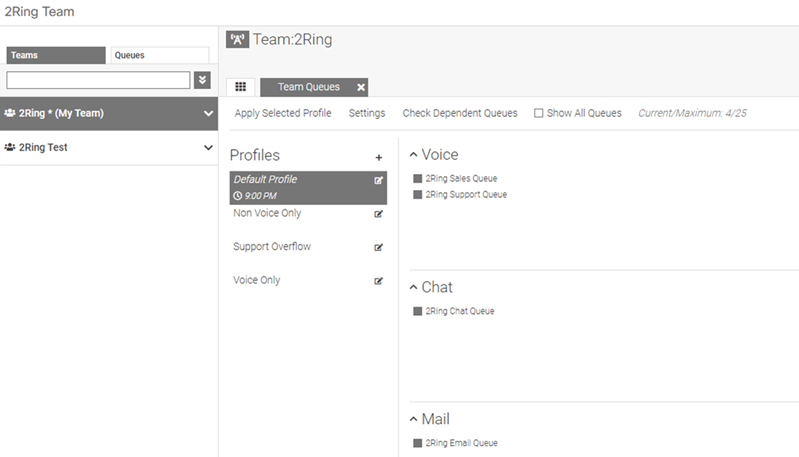The height and width of the screenshot is (457, 799).
Task: Edit the Support Overflow profile
Action: pos(378,247)
